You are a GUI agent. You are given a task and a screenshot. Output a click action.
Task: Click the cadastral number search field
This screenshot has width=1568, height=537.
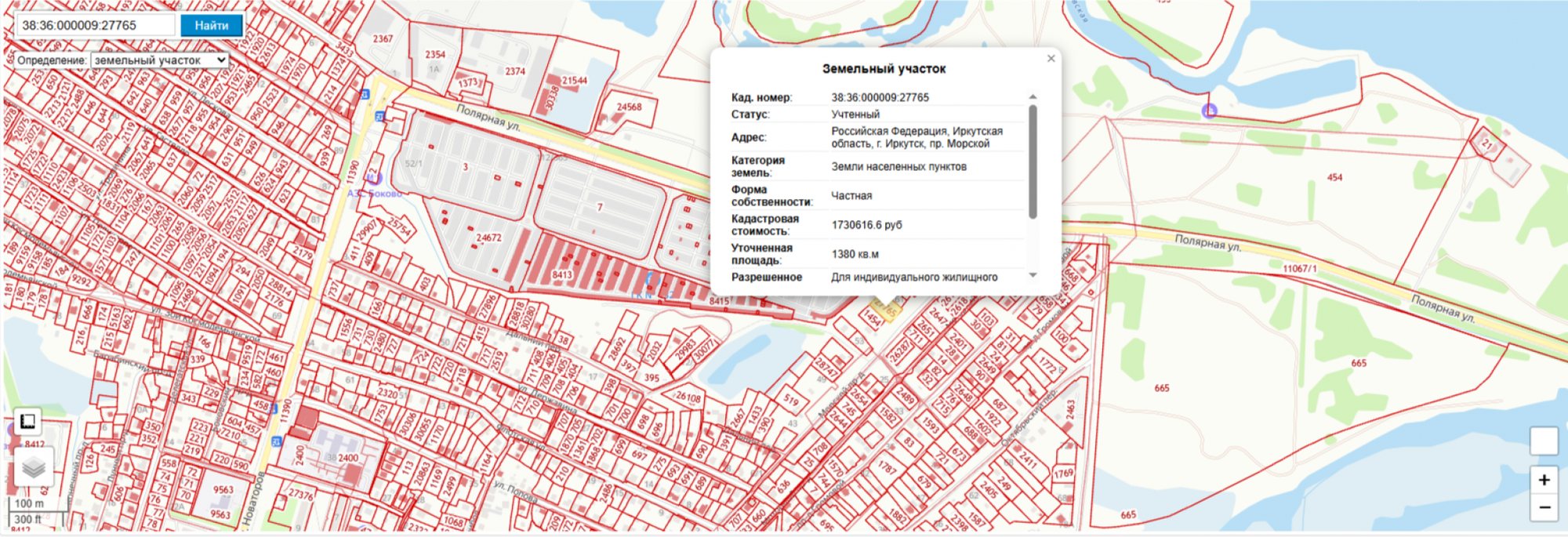tap(96, 25)
